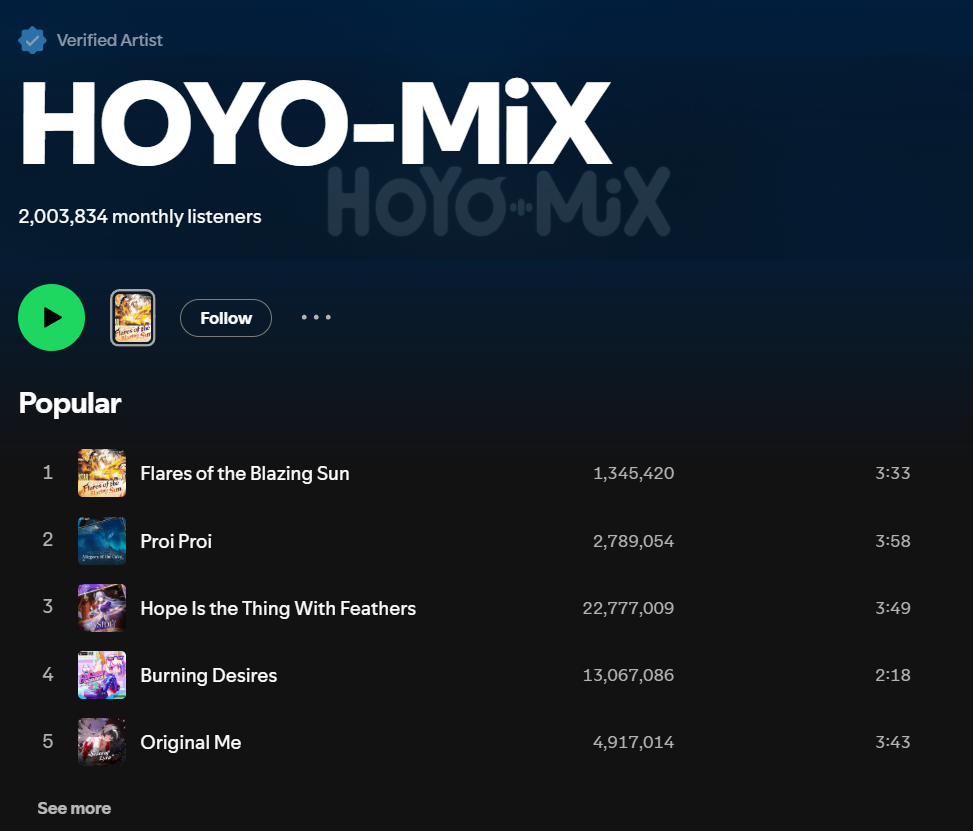Click duration 3:43

click(x=892, y=742)
